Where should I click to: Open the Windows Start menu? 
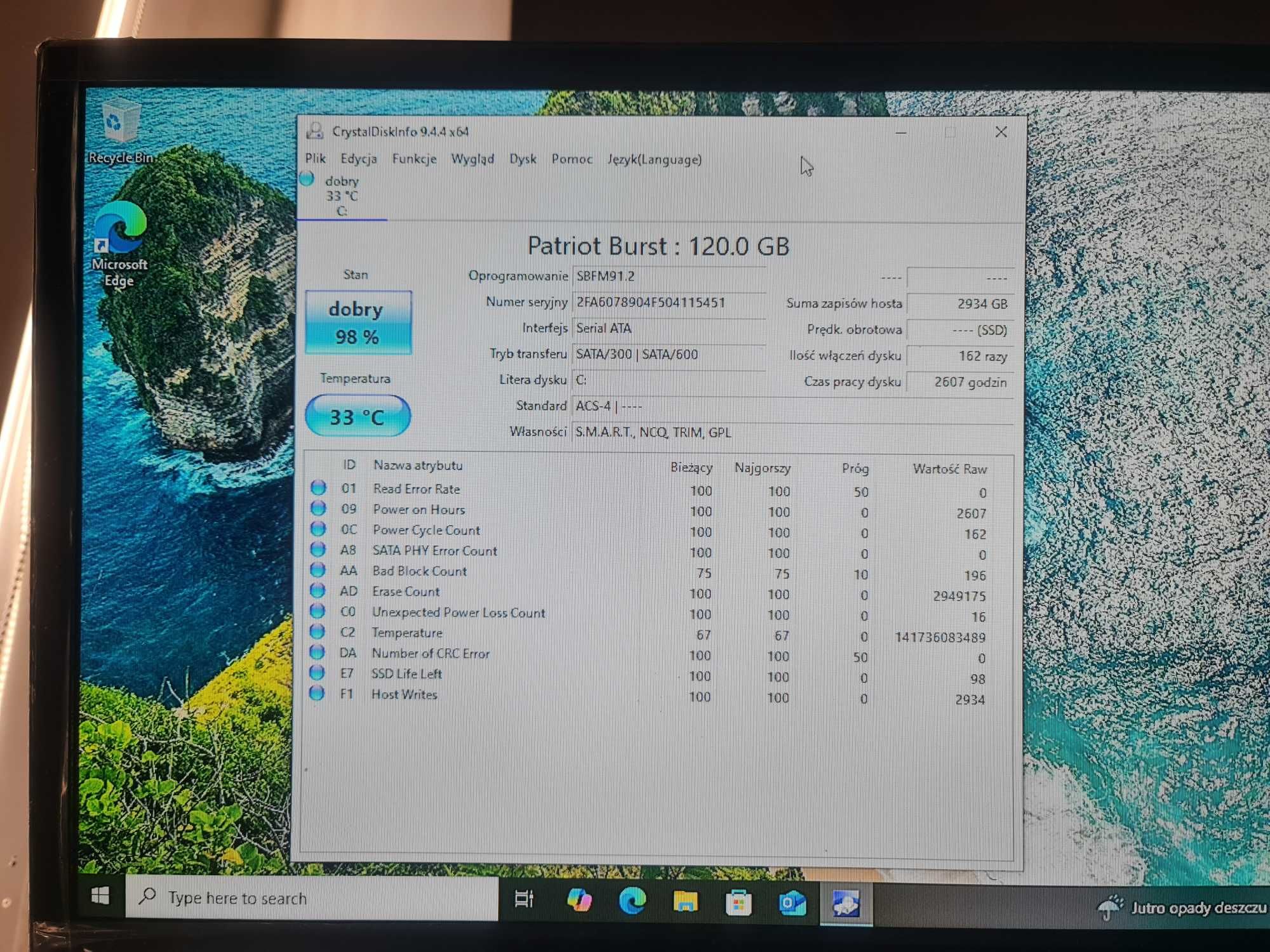(100, 896)
